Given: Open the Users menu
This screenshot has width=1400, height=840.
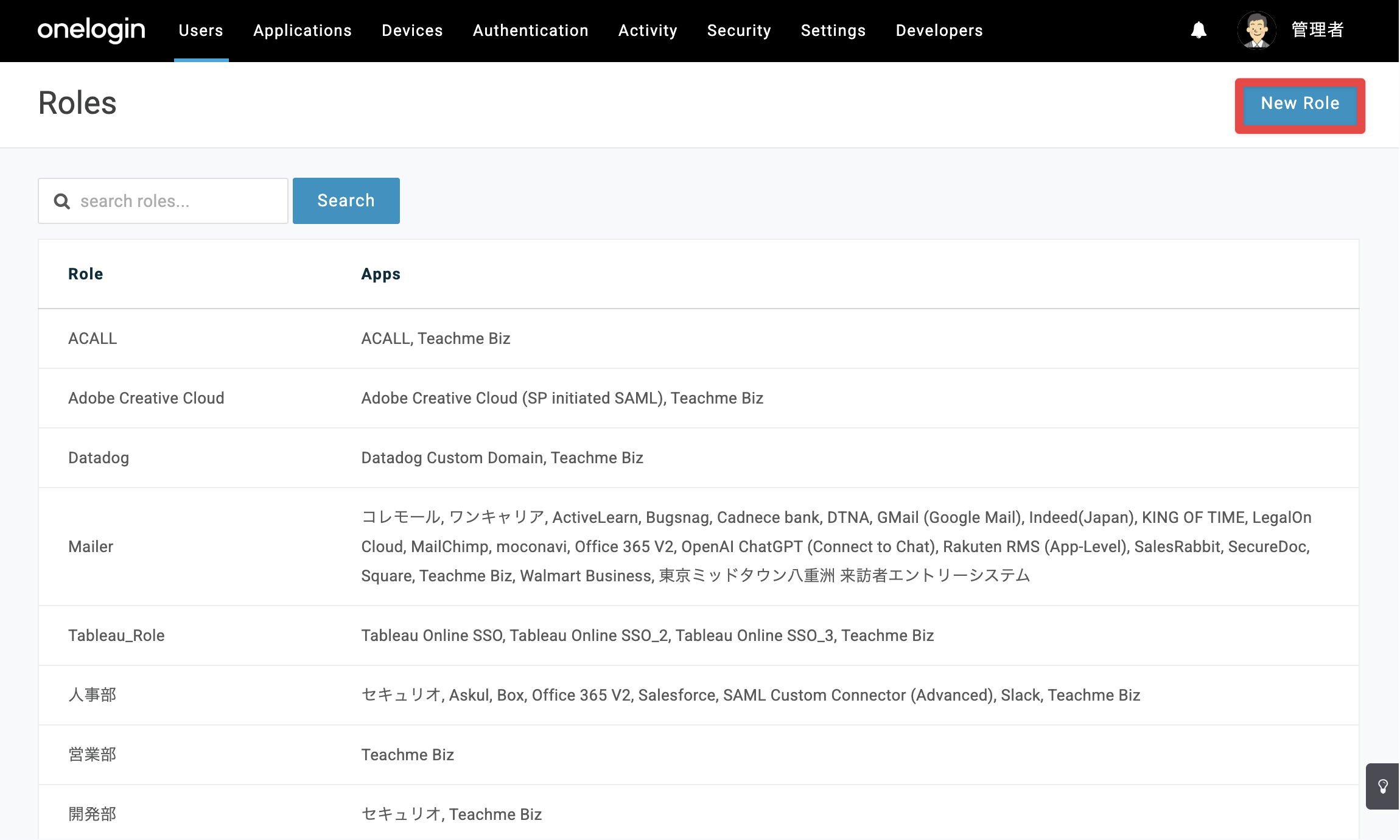Looking at the screenshot, I should [x=201, y=30].
